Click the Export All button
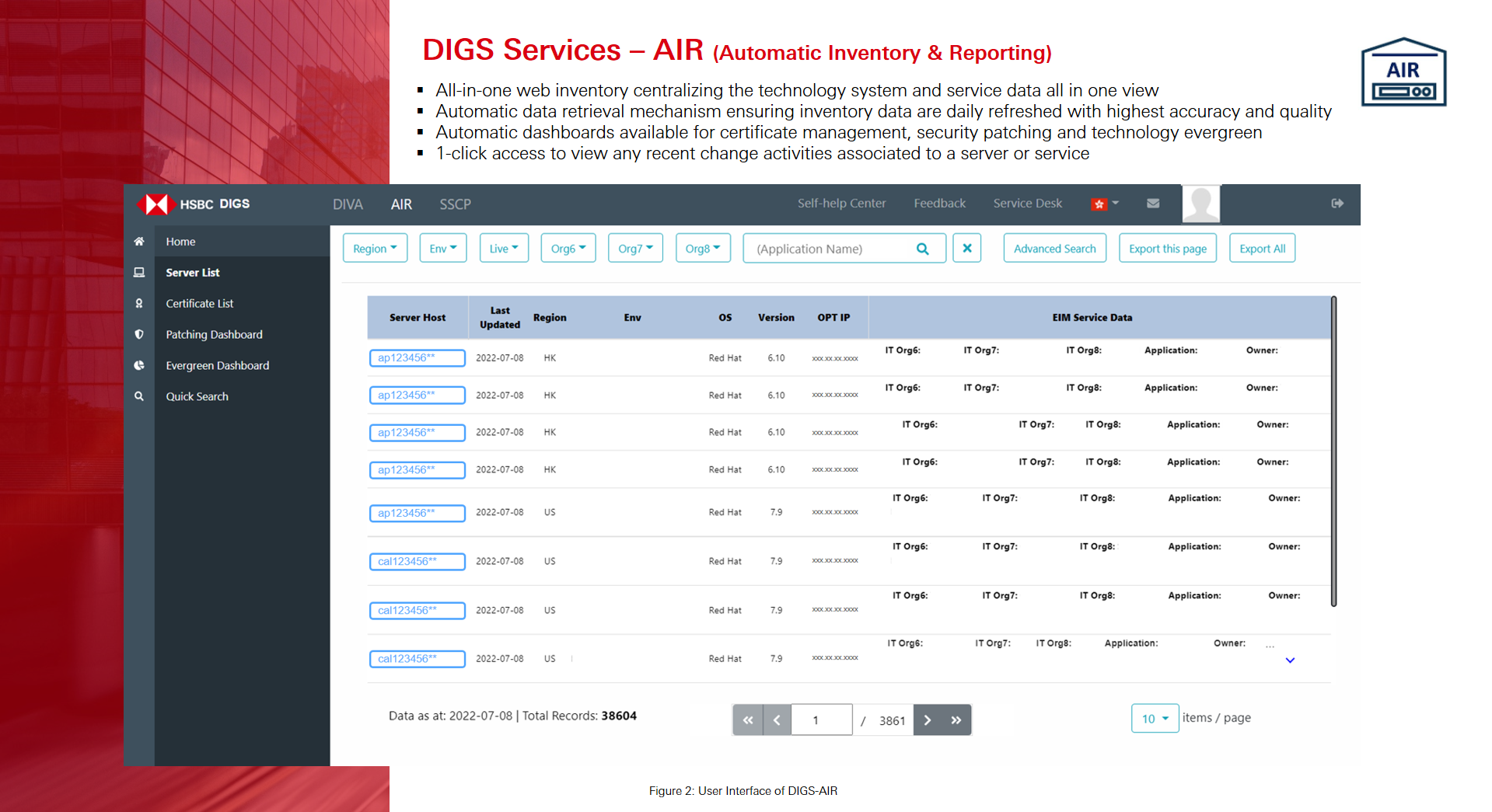1492x812 pixels. click(x=1262, y=249)
